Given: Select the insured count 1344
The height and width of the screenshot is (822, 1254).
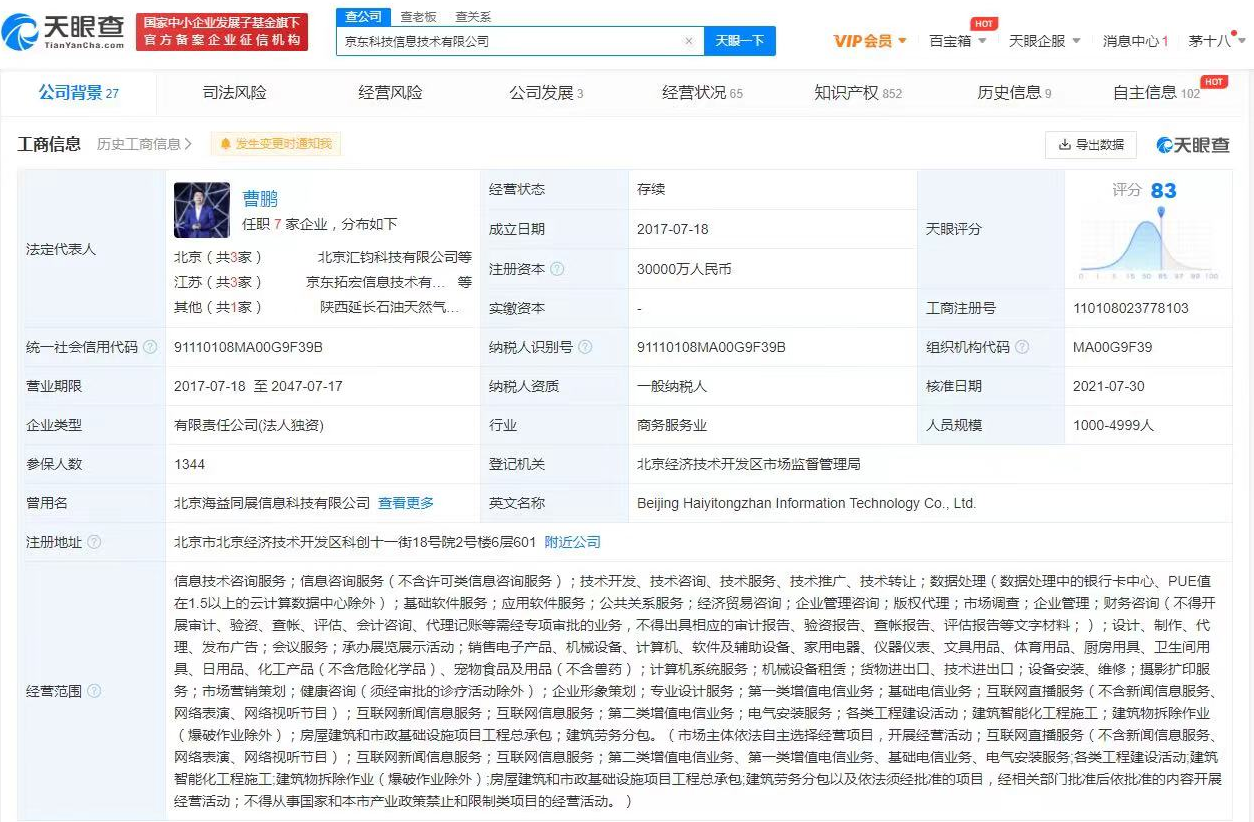Looking at the screenshot, I should tap(190, 464).
